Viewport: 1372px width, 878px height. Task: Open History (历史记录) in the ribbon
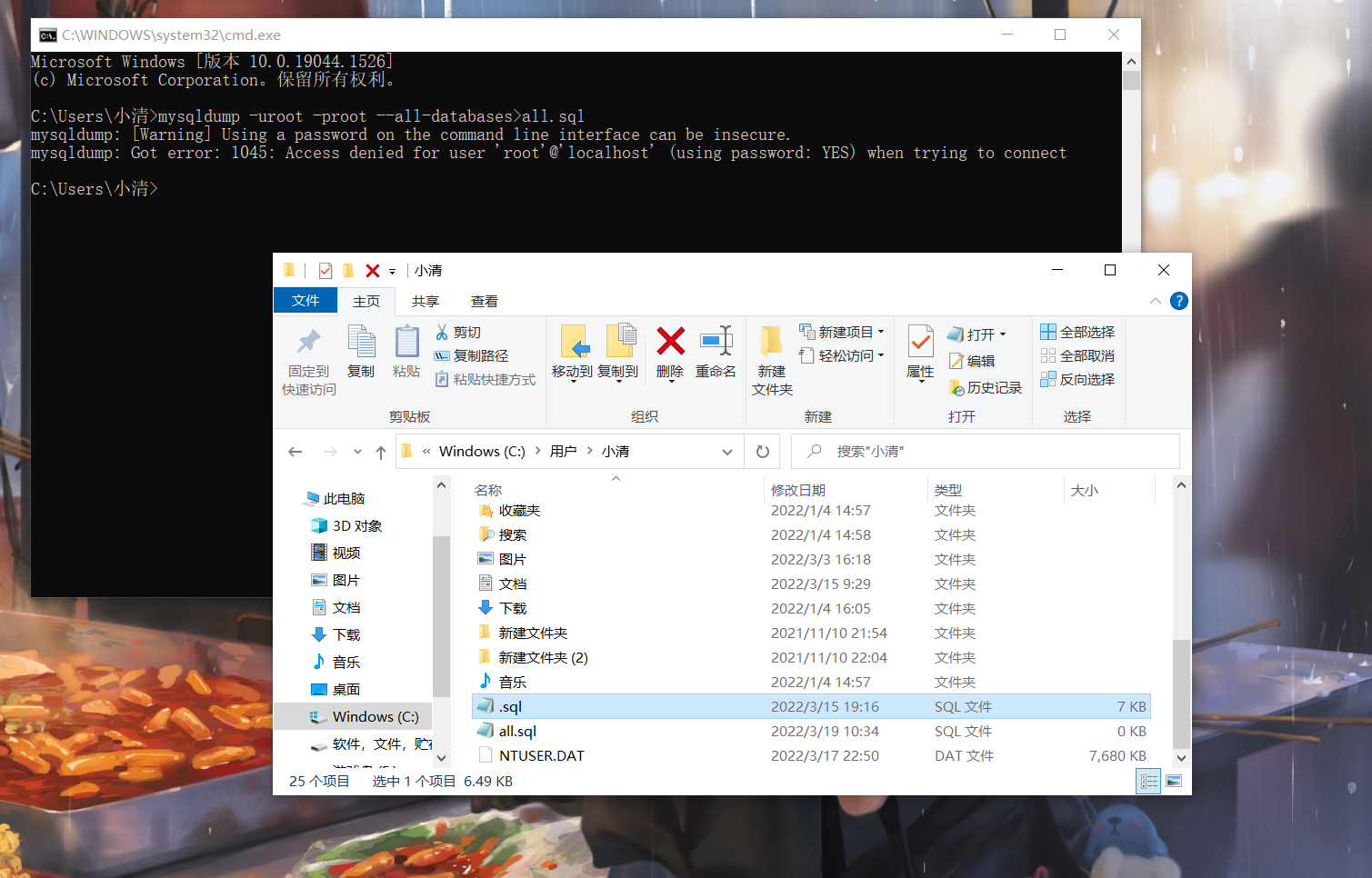point(985,388)
